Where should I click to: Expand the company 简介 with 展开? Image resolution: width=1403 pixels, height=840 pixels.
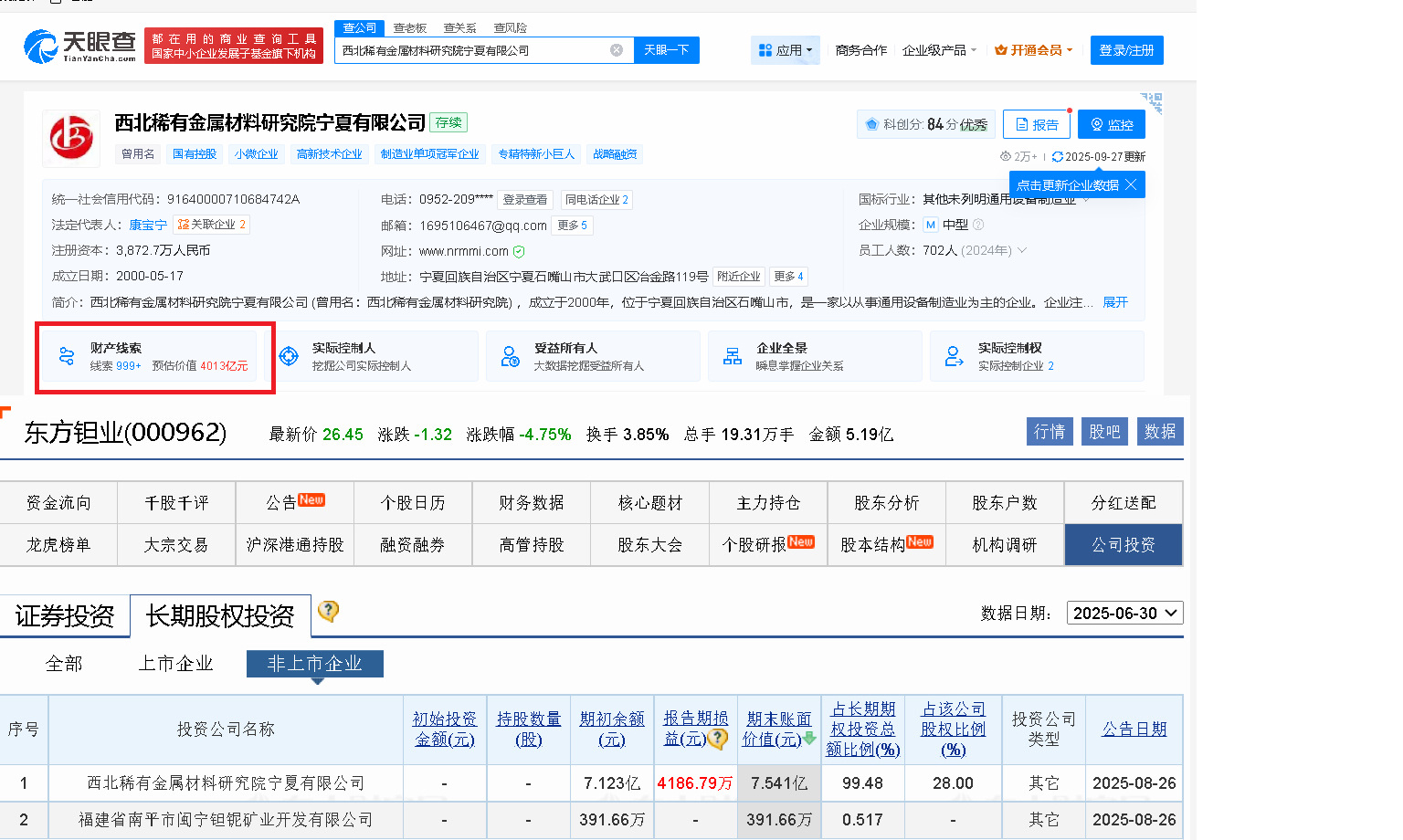point(1115,302)
